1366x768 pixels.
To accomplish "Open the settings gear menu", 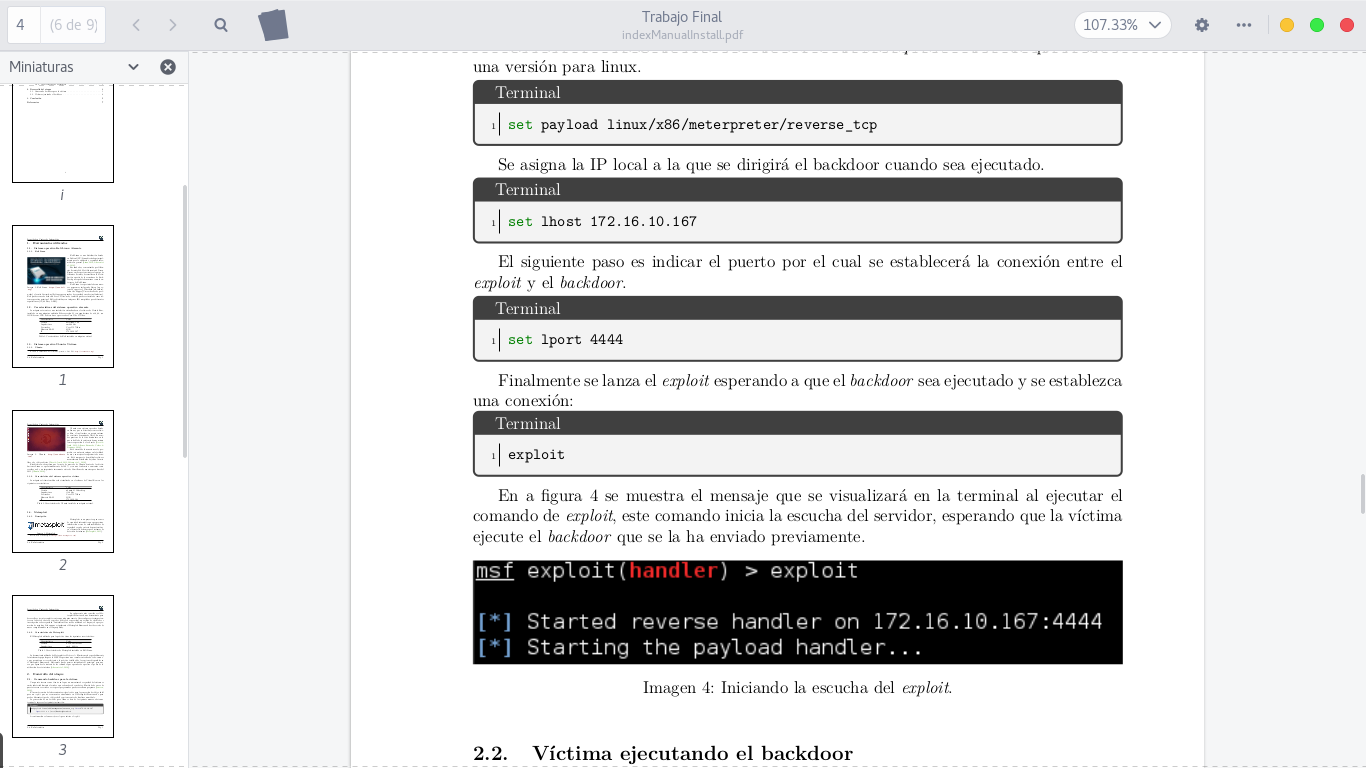I will tap(1202, 25).
